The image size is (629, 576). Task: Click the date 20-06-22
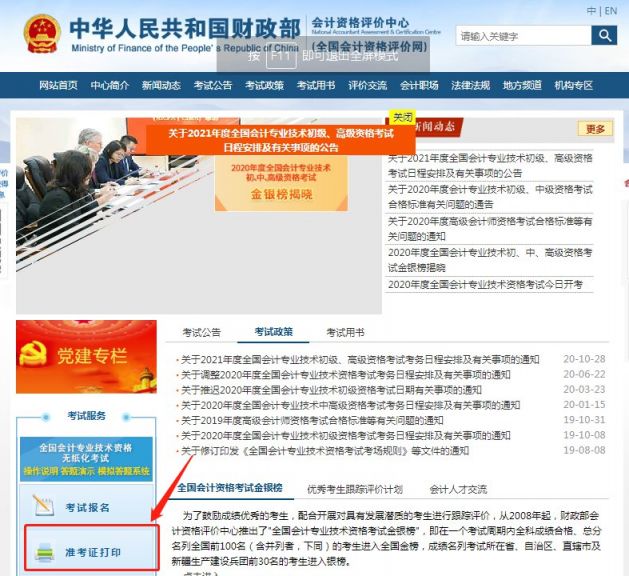584,374
